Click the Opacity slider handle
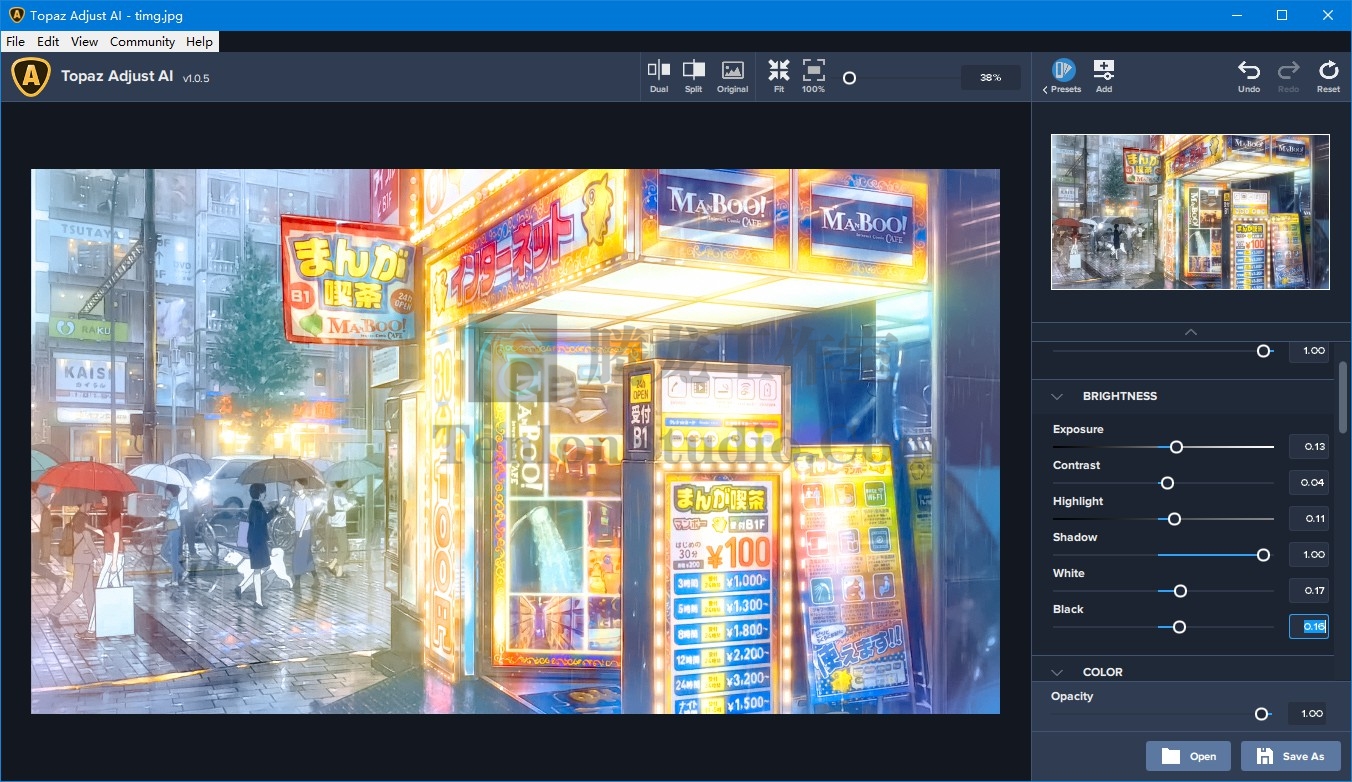1352x782 pixels. 1262,714
